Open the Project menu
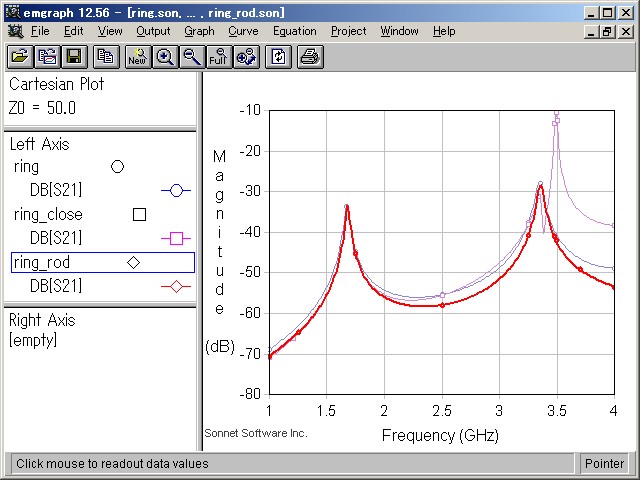Screen dimensions: 640x480 [349, 31]
